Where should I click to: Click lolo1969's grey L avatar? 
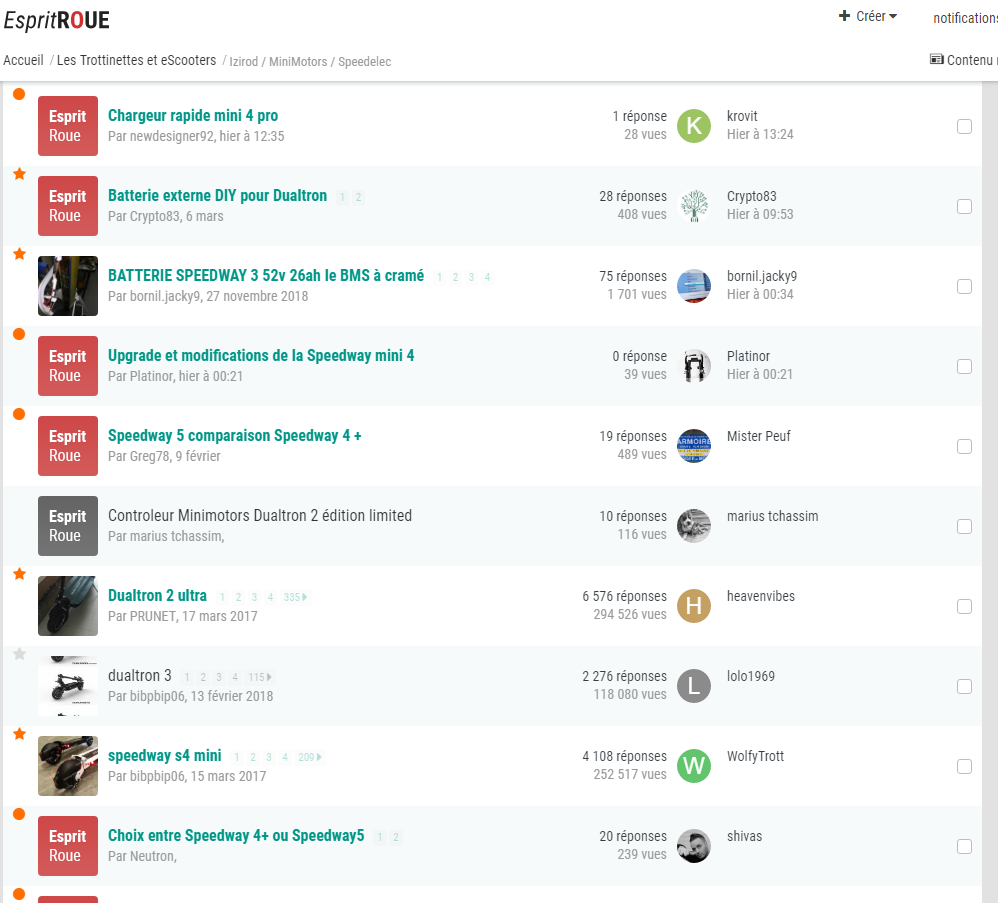[694, 686]
